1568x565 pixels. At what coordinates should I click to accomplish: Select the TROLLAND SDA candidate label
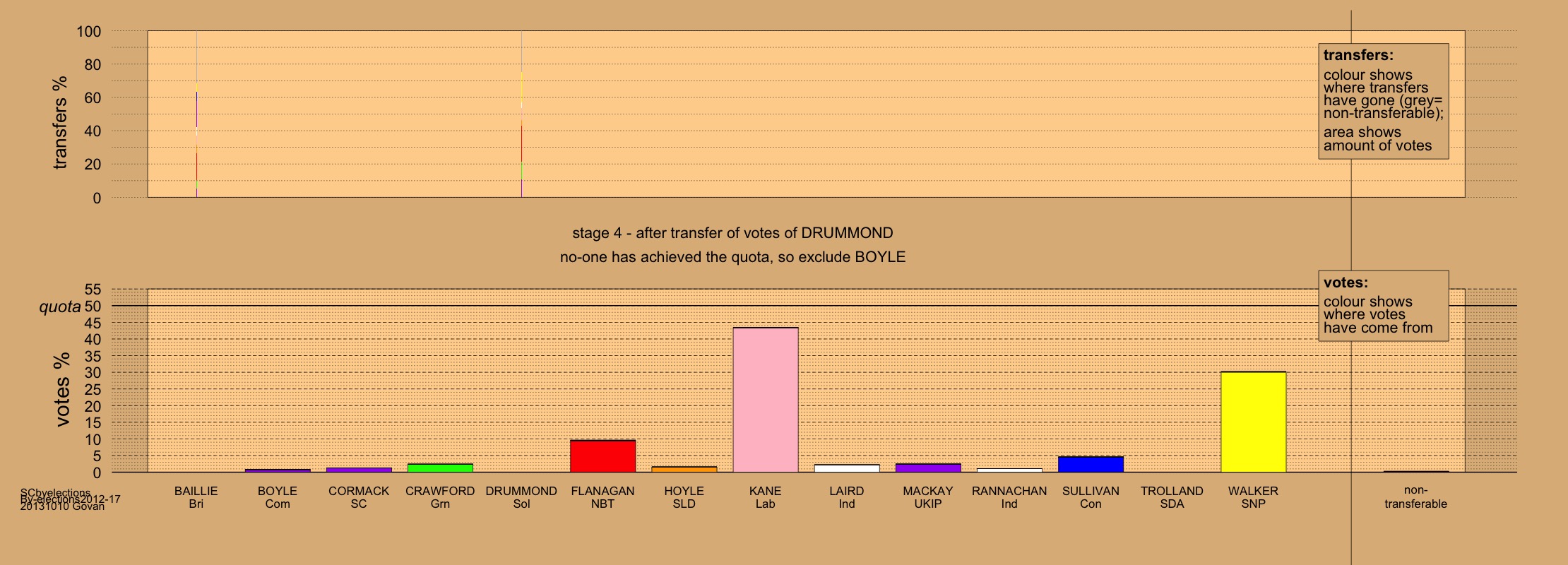1172,497
